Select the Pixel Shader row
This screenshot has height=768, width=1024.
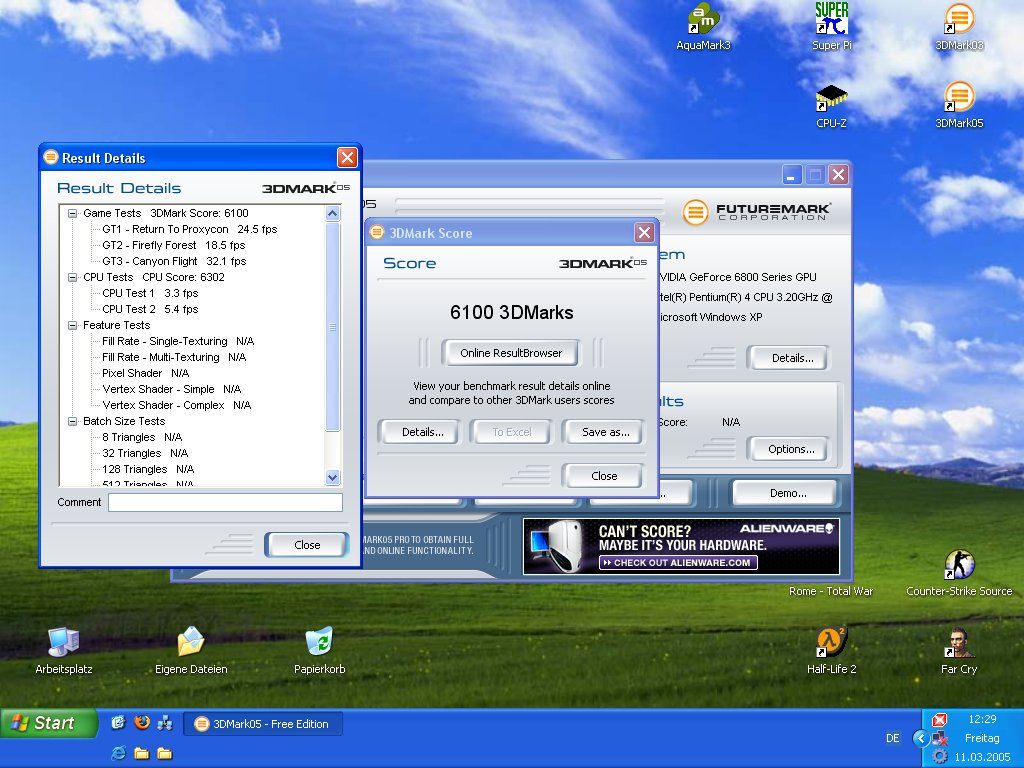(x=146, y=374)
